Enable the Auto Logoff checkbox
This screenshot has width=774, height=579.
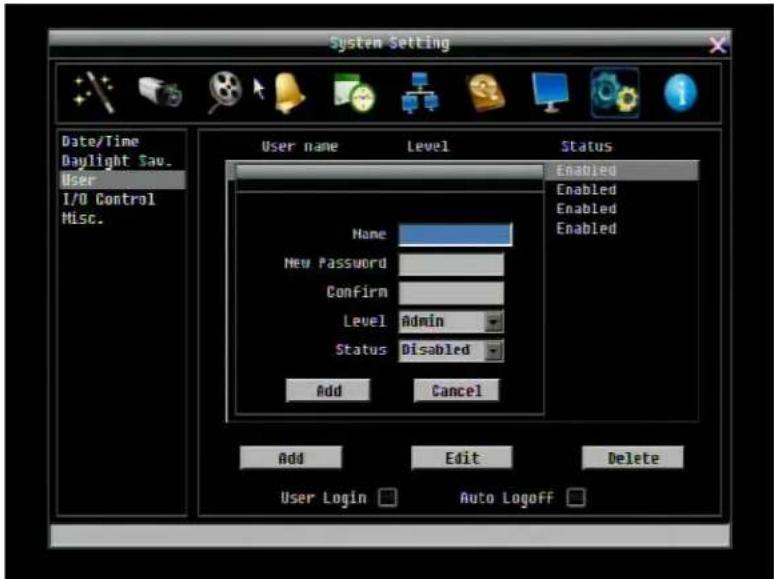click(x=576, y=497)
